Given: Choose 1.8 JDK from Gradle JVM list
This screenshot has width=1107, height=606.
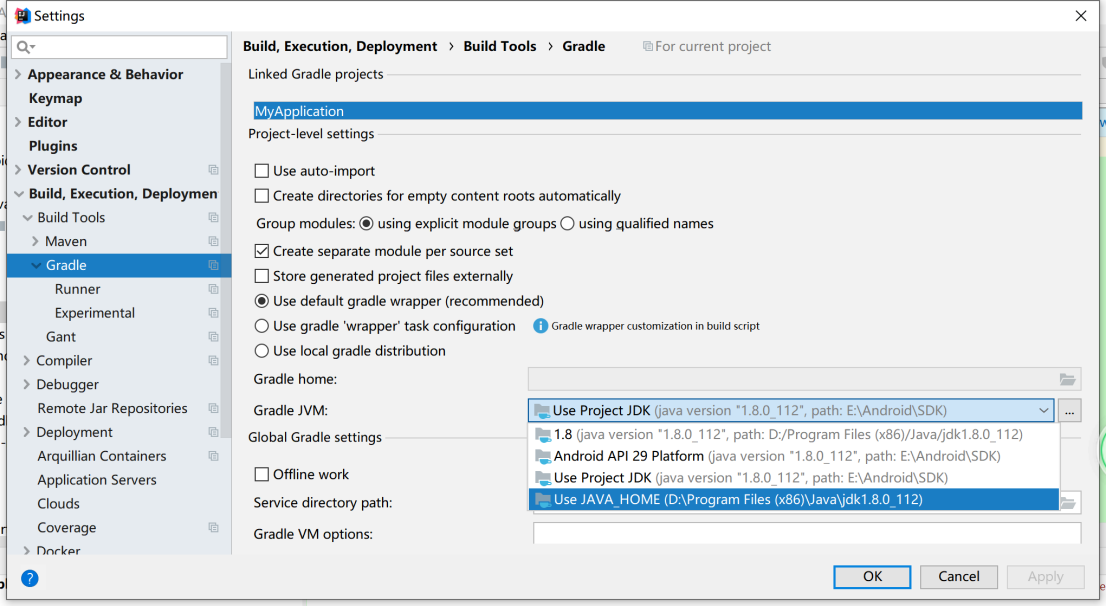Looking at the screenshot, I should coord(794,434).
